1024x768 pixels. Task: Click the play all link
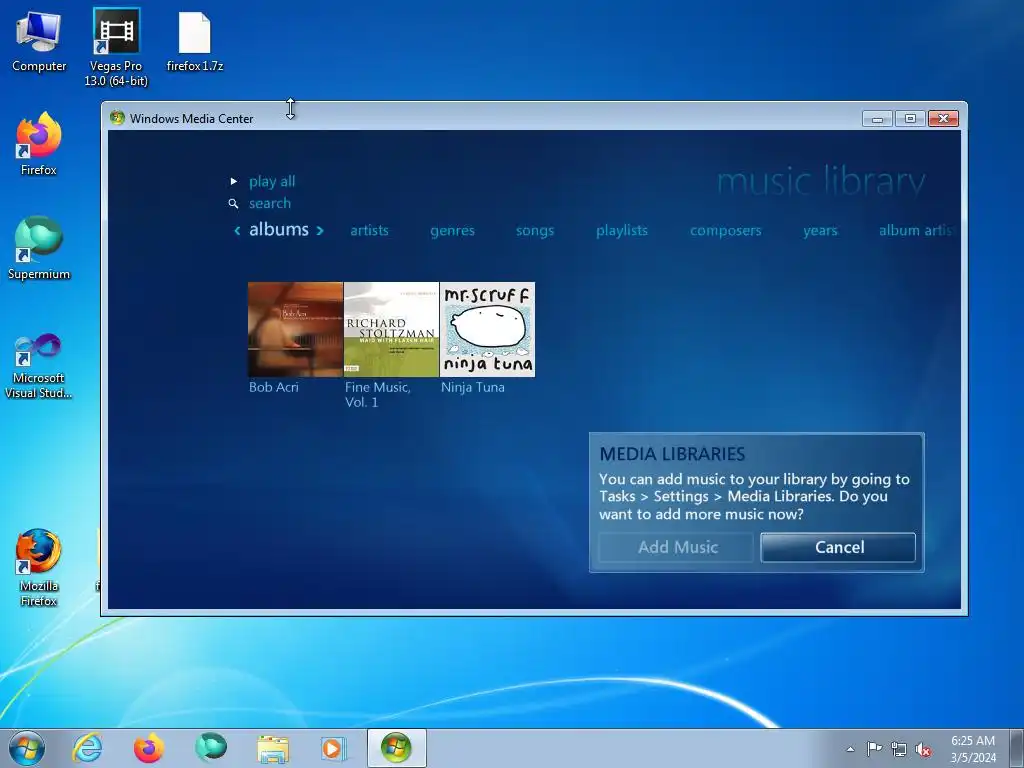[x=272, y=182]
